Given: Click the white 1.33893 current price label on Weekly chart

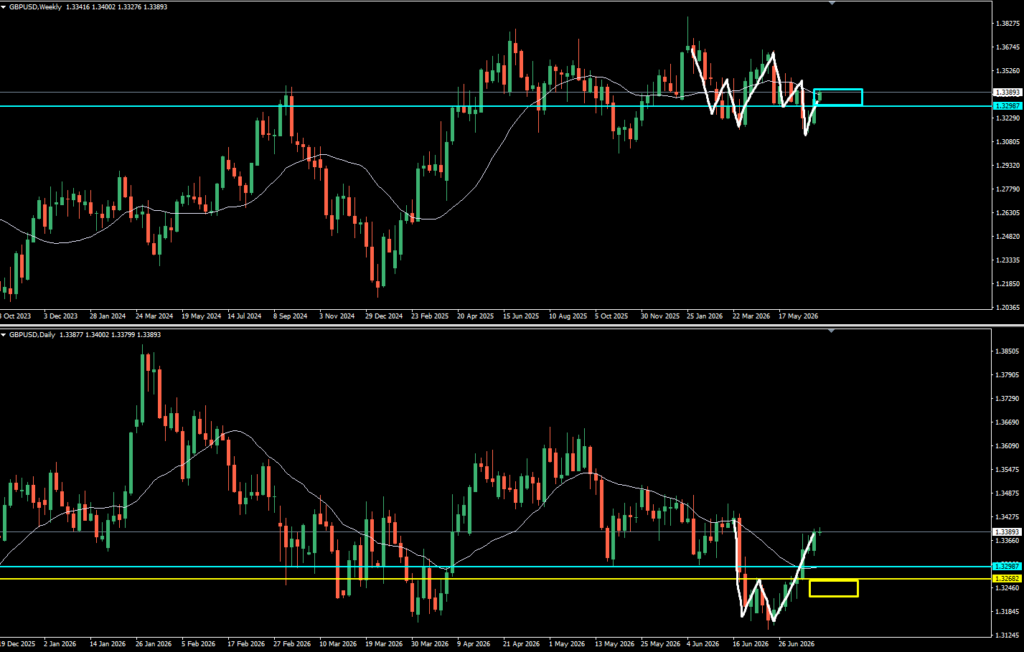Looking at the screenshot, I should tap(1007, 93).
